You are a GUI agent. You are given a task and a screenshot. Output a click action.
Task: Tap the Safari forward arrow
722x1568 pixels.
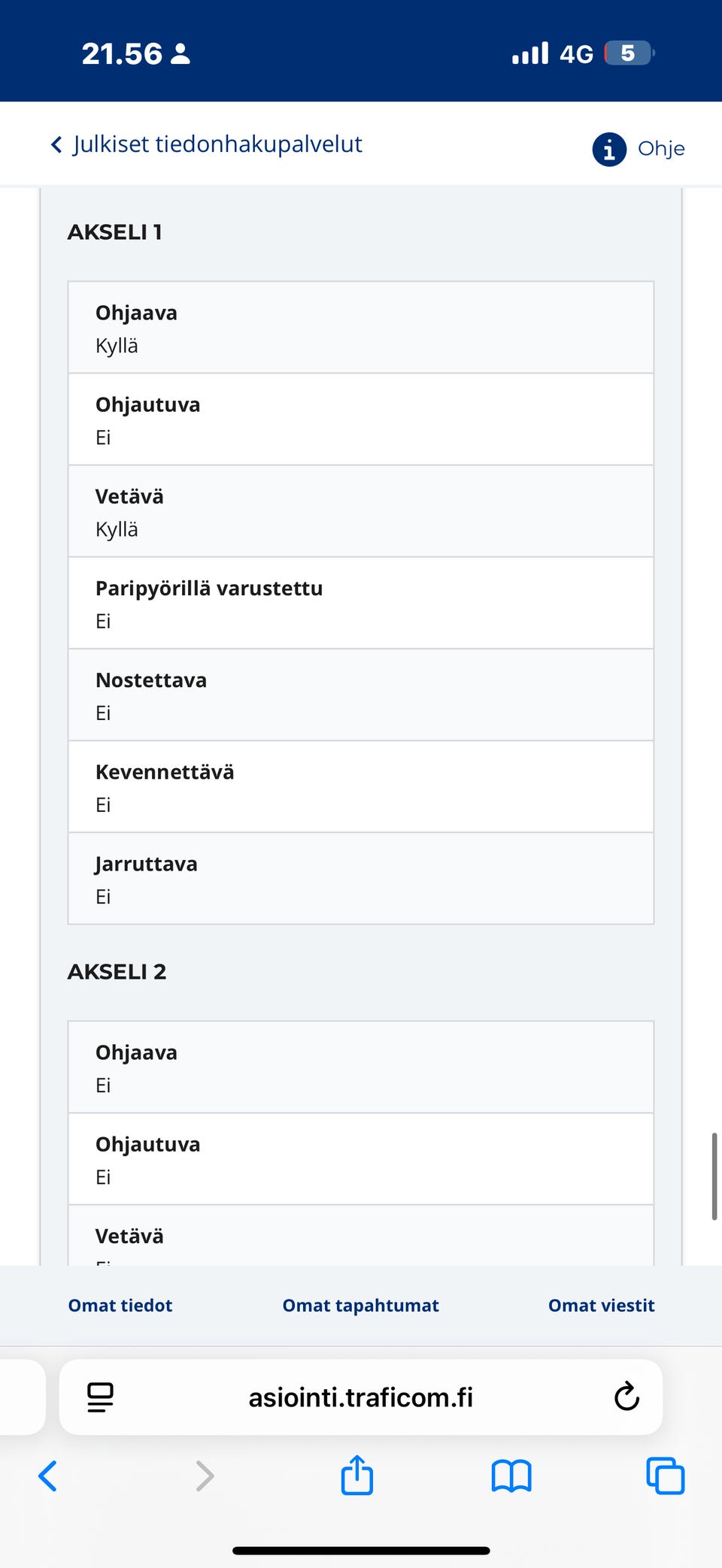(205, 1476)
